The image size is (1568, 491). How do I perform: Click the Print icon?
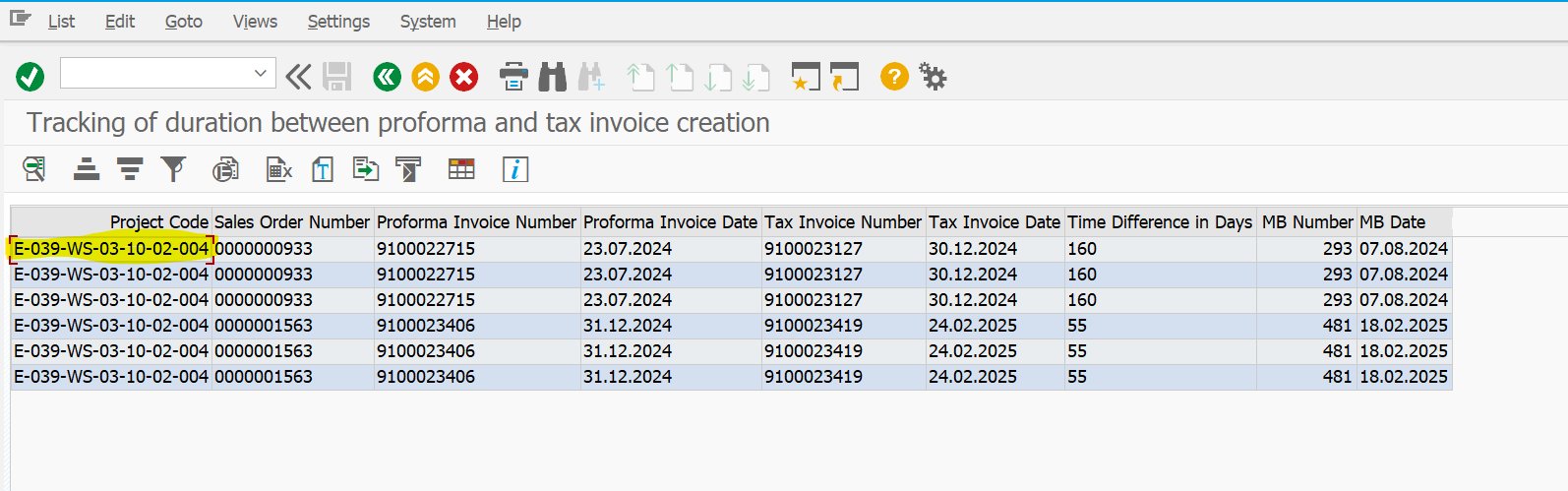(x=513, y=77)
